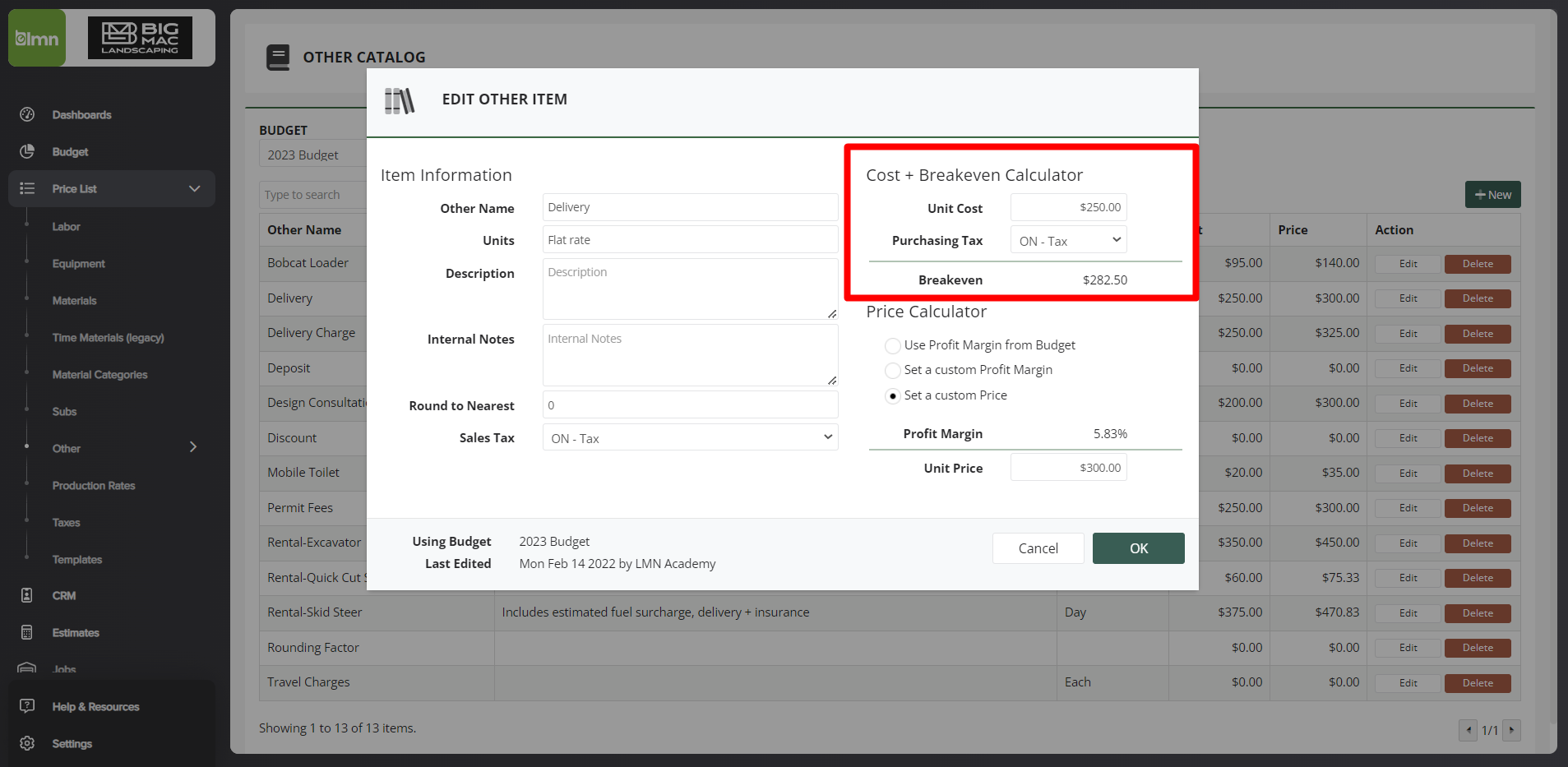The width and height of the screenshot is (1568, 767).
Task: Open Templates menu item
Action: (77, 560)
